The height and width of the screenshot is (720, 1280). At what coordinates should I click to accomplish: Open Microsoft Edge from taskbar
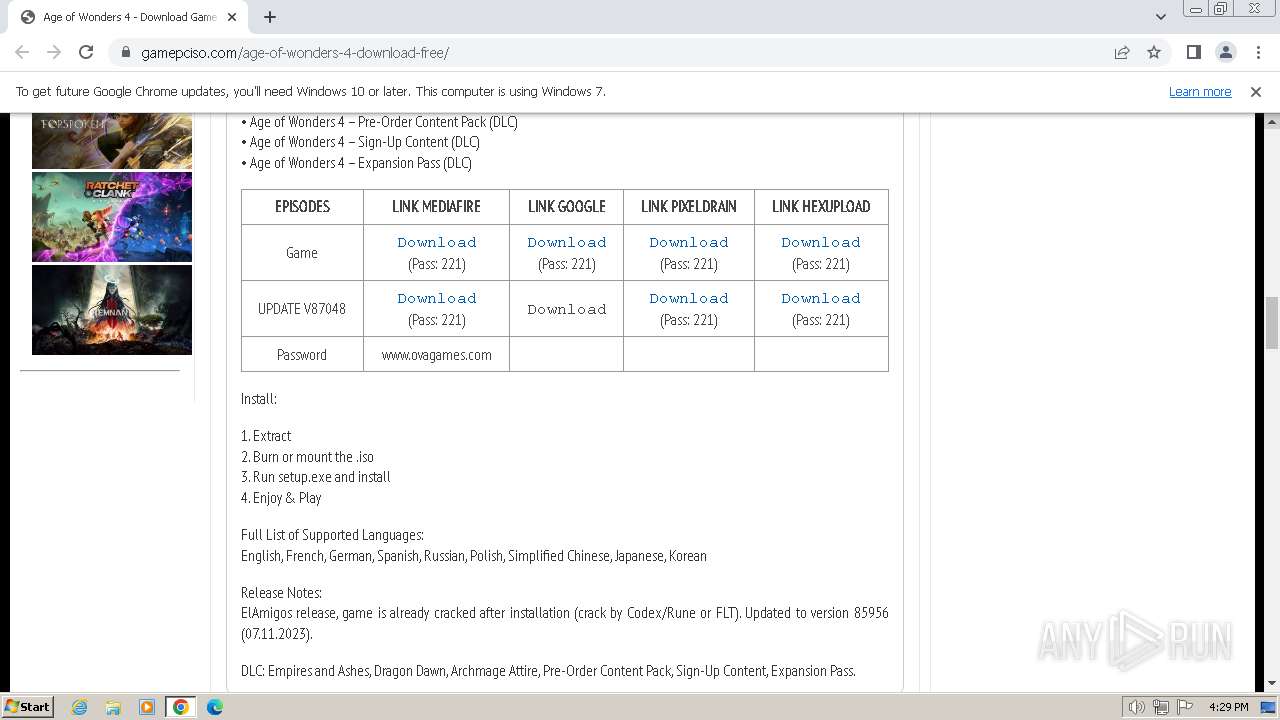(x=215, y=707)
